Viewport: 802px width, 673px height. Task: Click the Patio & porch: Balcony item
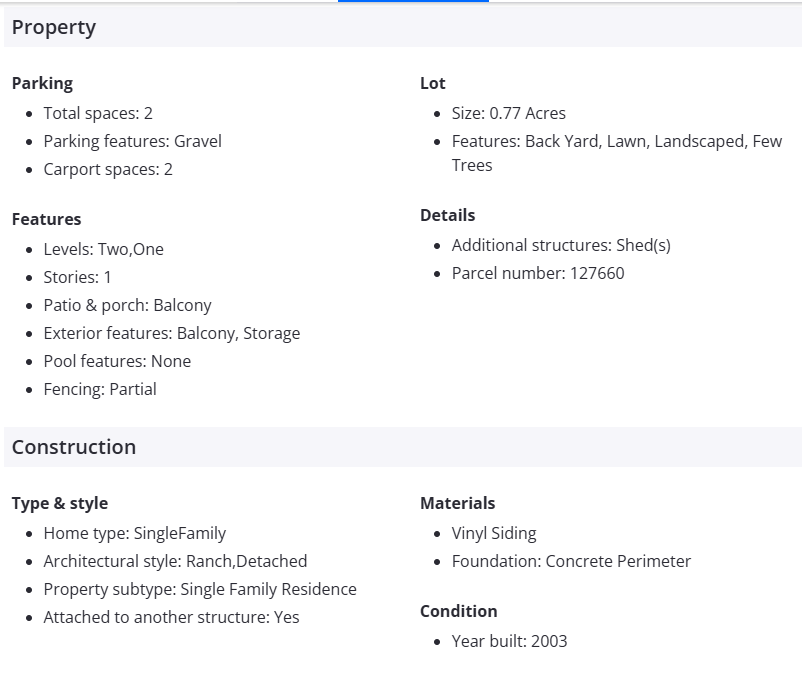[x=127, y=305]
